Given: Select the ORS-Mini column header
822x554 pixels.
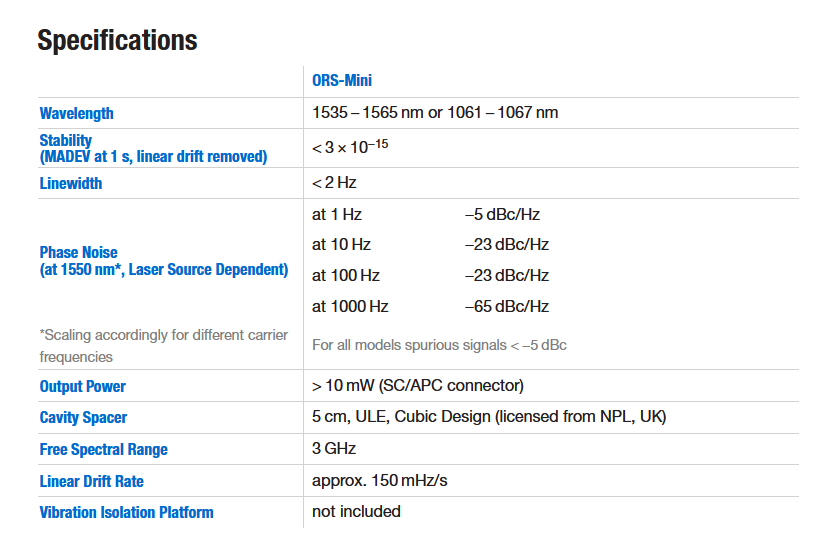Looking at the screenshot, I should pyautogui.click(x=342, y=81).
